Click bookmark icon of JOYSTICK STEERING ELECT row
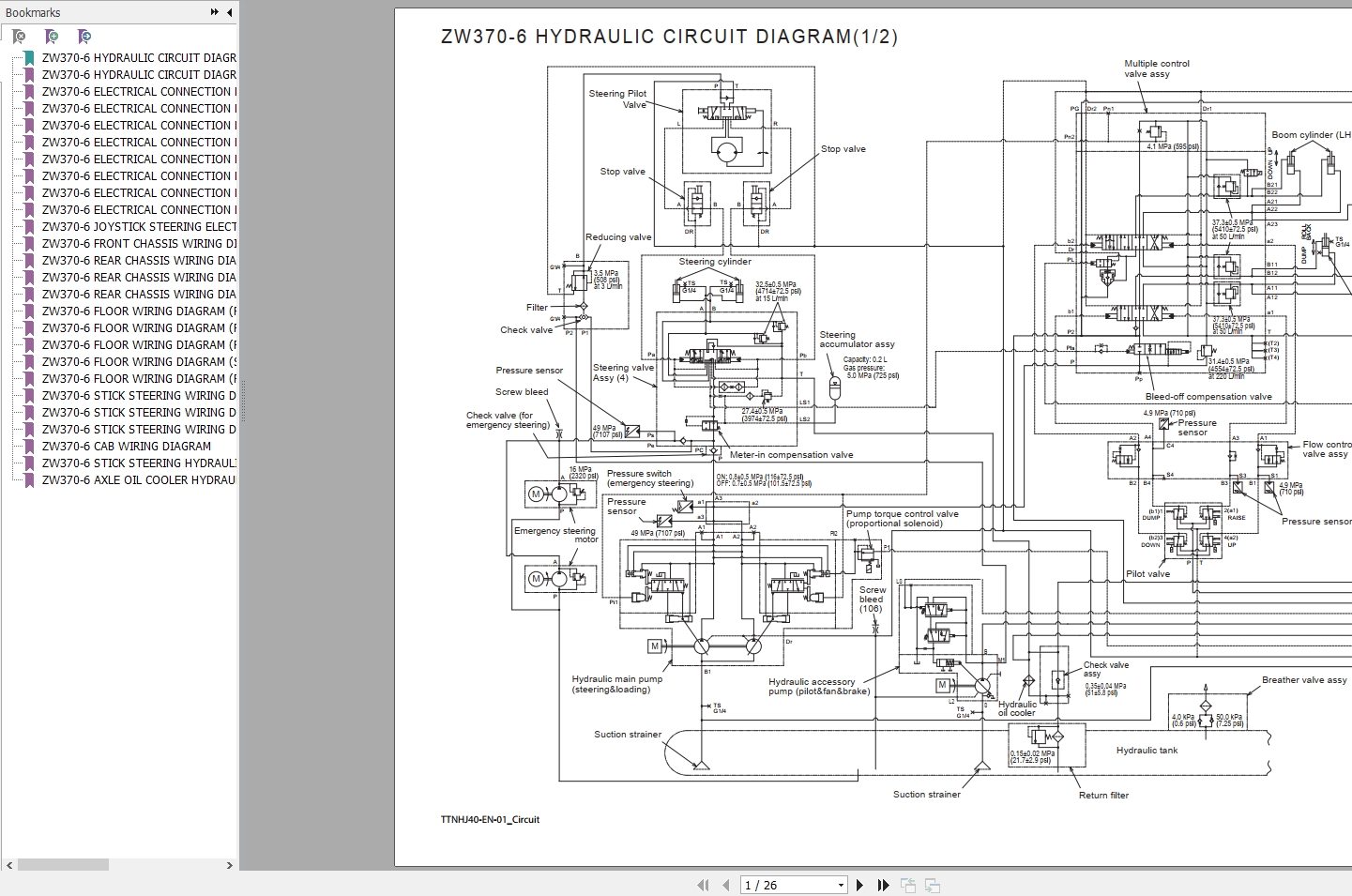The height and width of the screenshot is (896, 1352). point(29,227)
